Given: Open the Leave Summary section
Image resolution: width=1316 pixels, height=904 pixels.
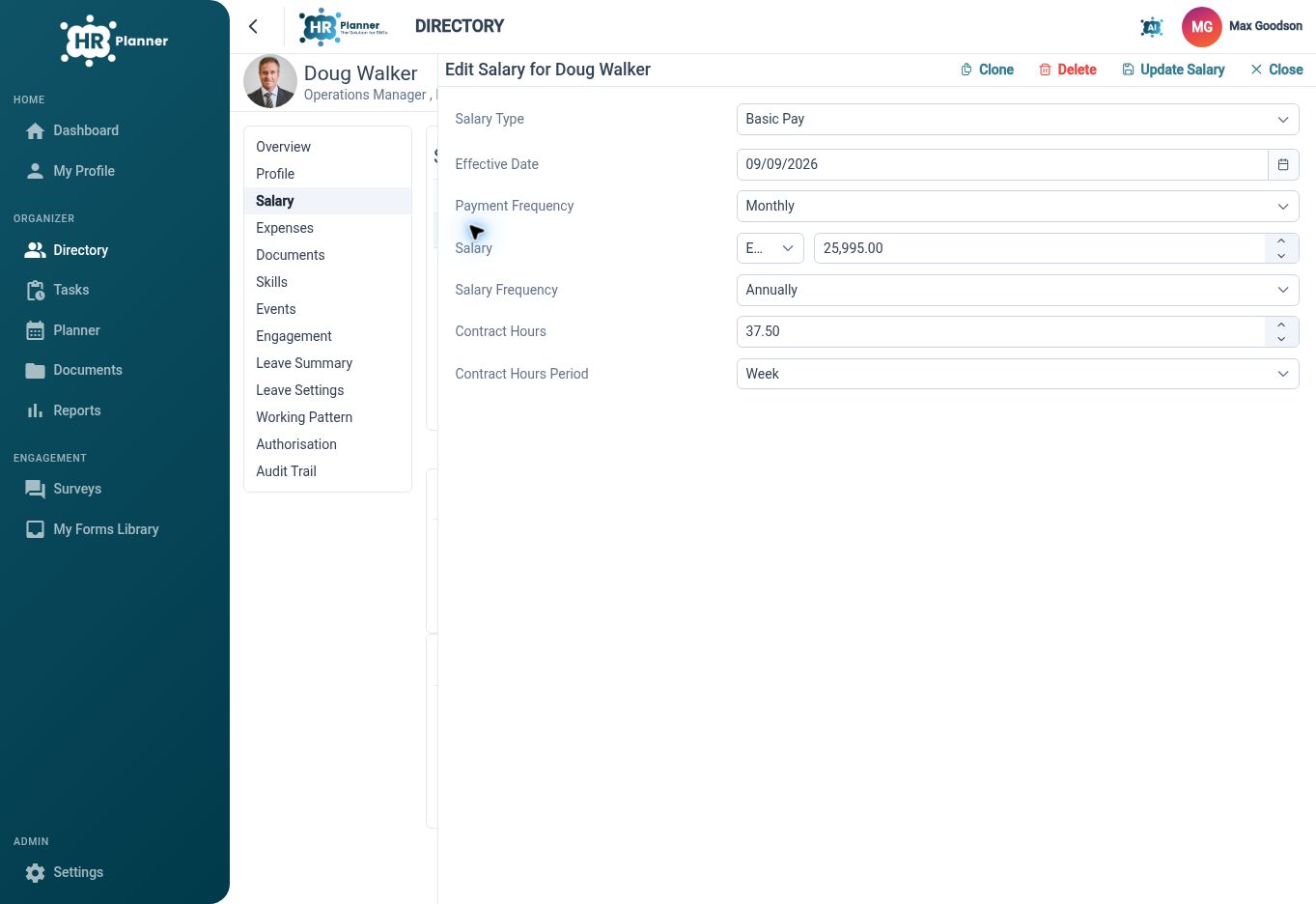Looking at the screenshot, I should click(327, 363).
